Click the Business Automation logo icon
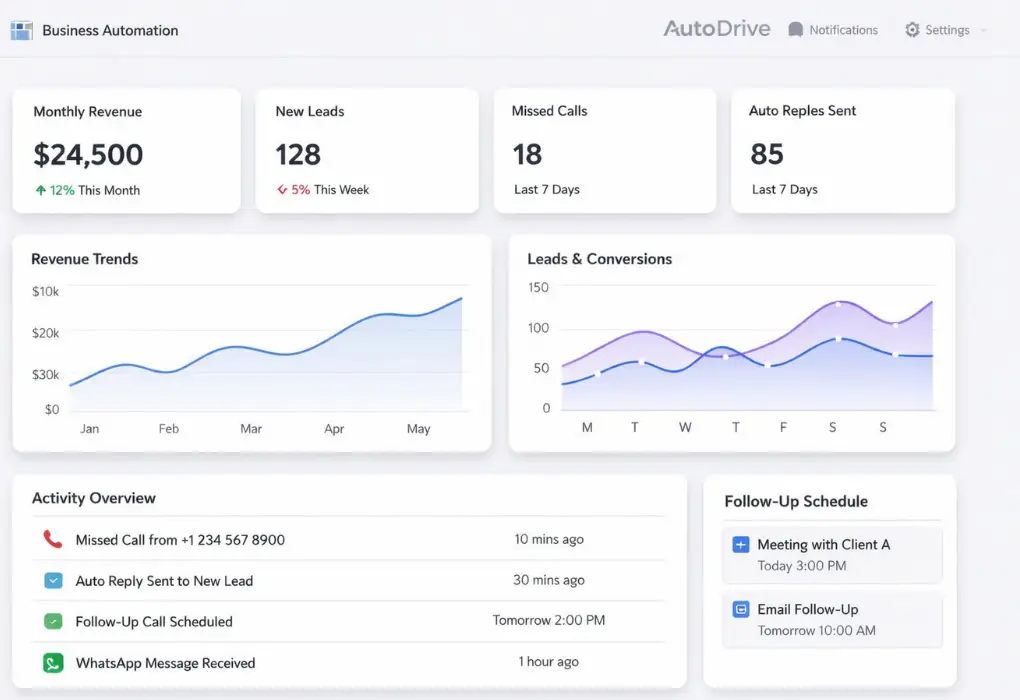The height and width of the screenshot is (700, 1020). coord(21,30)
